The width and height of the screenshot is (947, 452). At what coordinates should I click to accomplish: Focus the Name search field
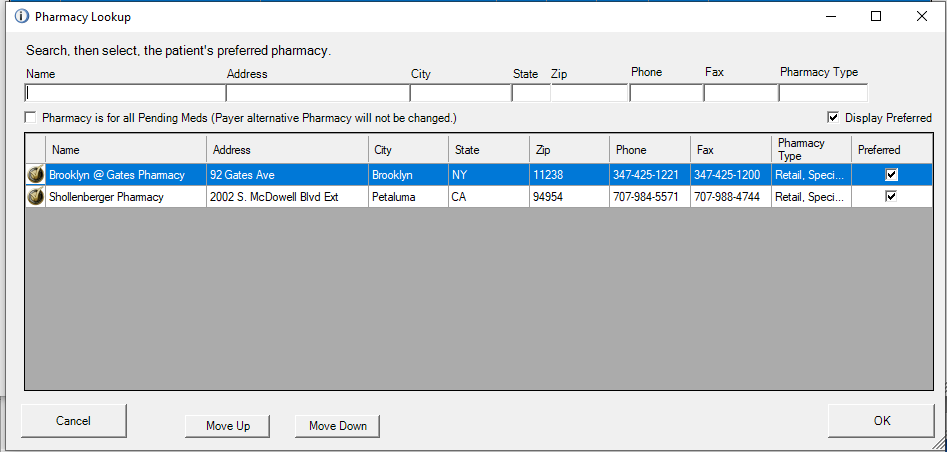click(x=124, y=93)
